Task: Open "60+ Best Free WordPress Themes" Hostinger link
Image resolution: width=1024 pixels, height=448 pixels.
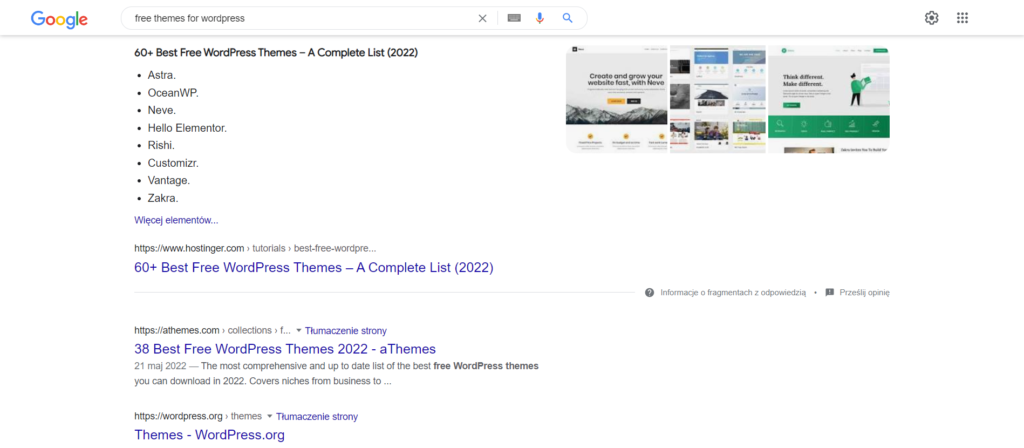Action: pos(313,267)
